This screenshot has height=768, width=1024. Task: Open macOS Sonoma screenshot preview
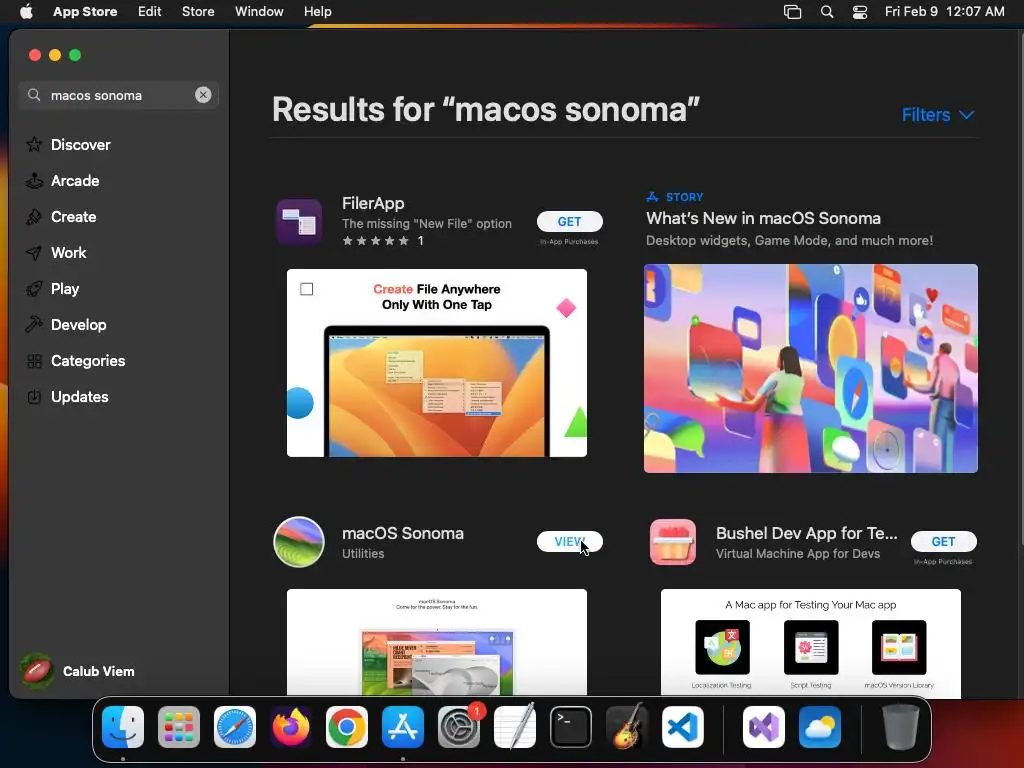tap(437, 642)
